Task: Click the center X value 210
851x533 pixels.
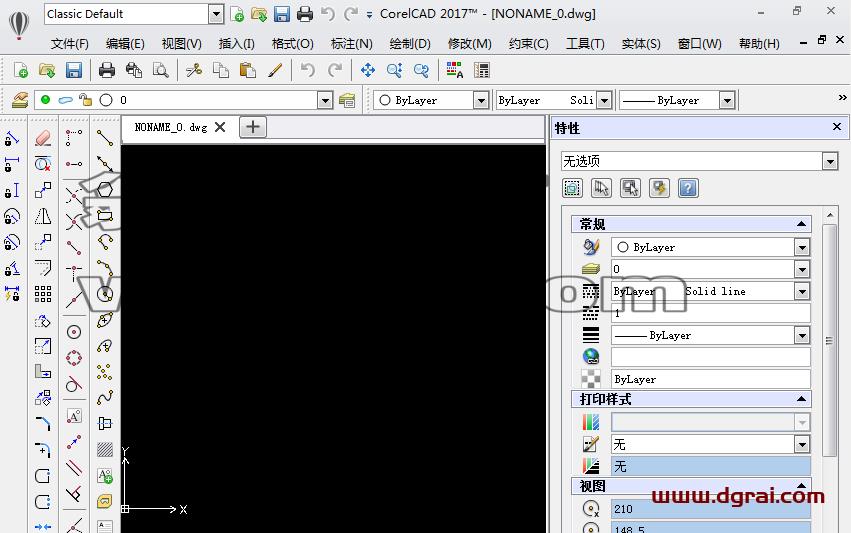Action: [711, 509]
